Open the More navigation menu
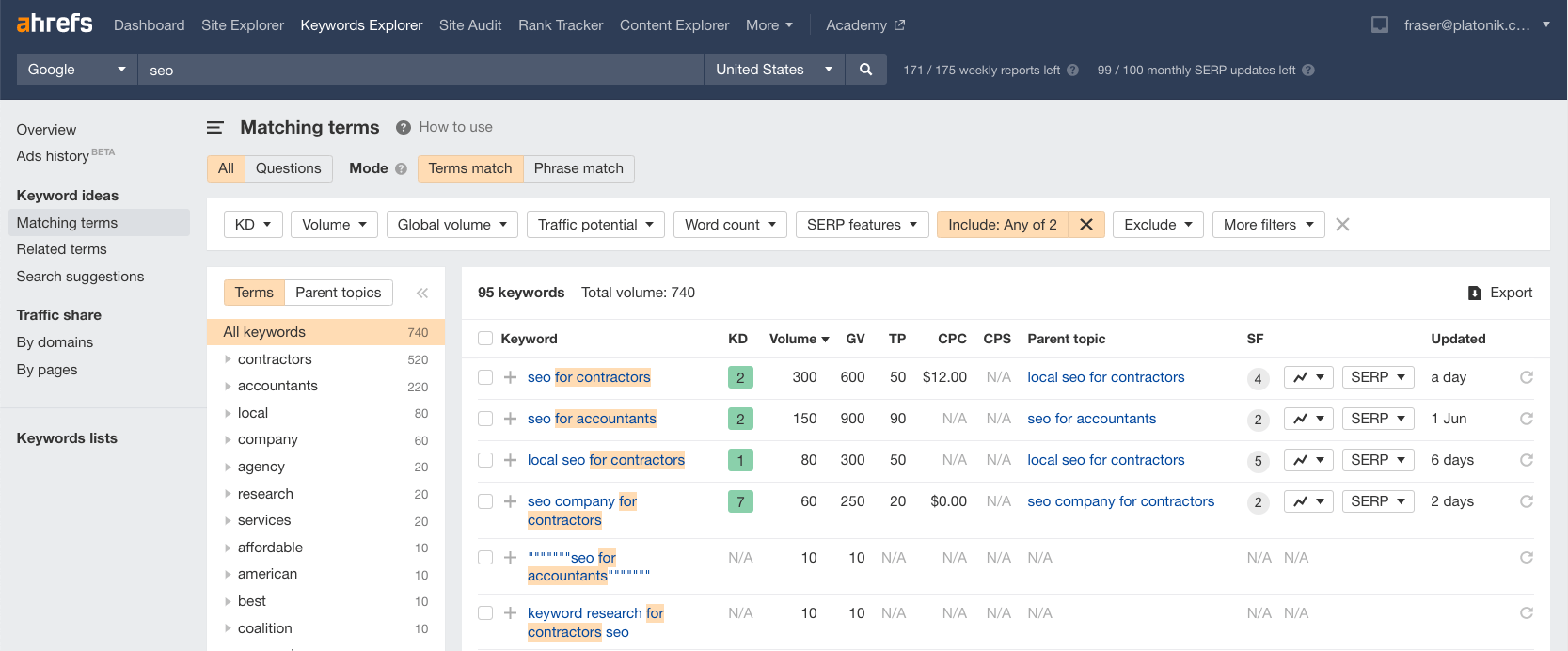This screenshot has height=651, width=1568. click(769, 25)
